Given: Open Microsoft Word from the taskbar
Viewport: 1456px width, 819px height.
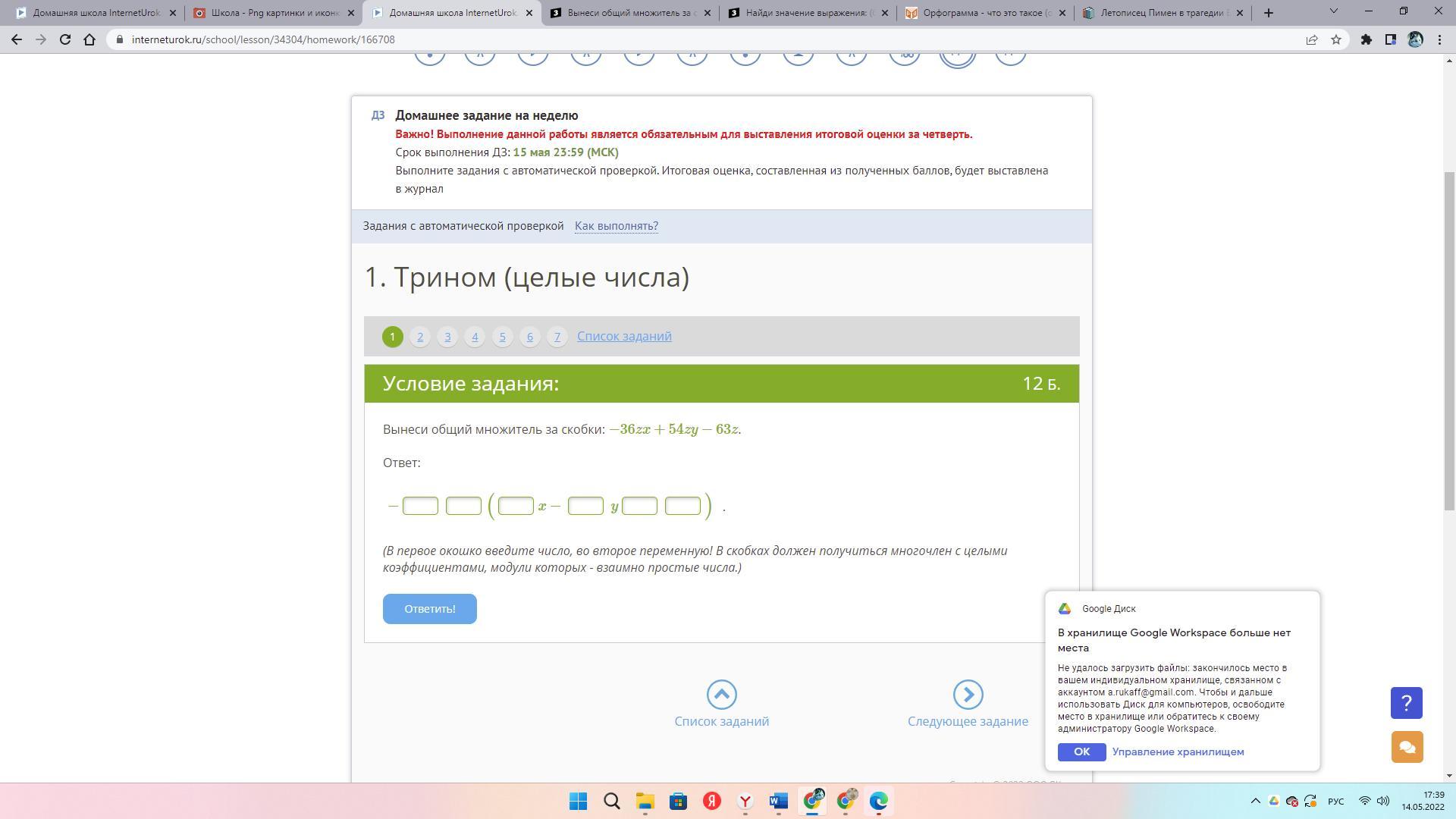Looking at the screenshot, I should click(778, 801).
